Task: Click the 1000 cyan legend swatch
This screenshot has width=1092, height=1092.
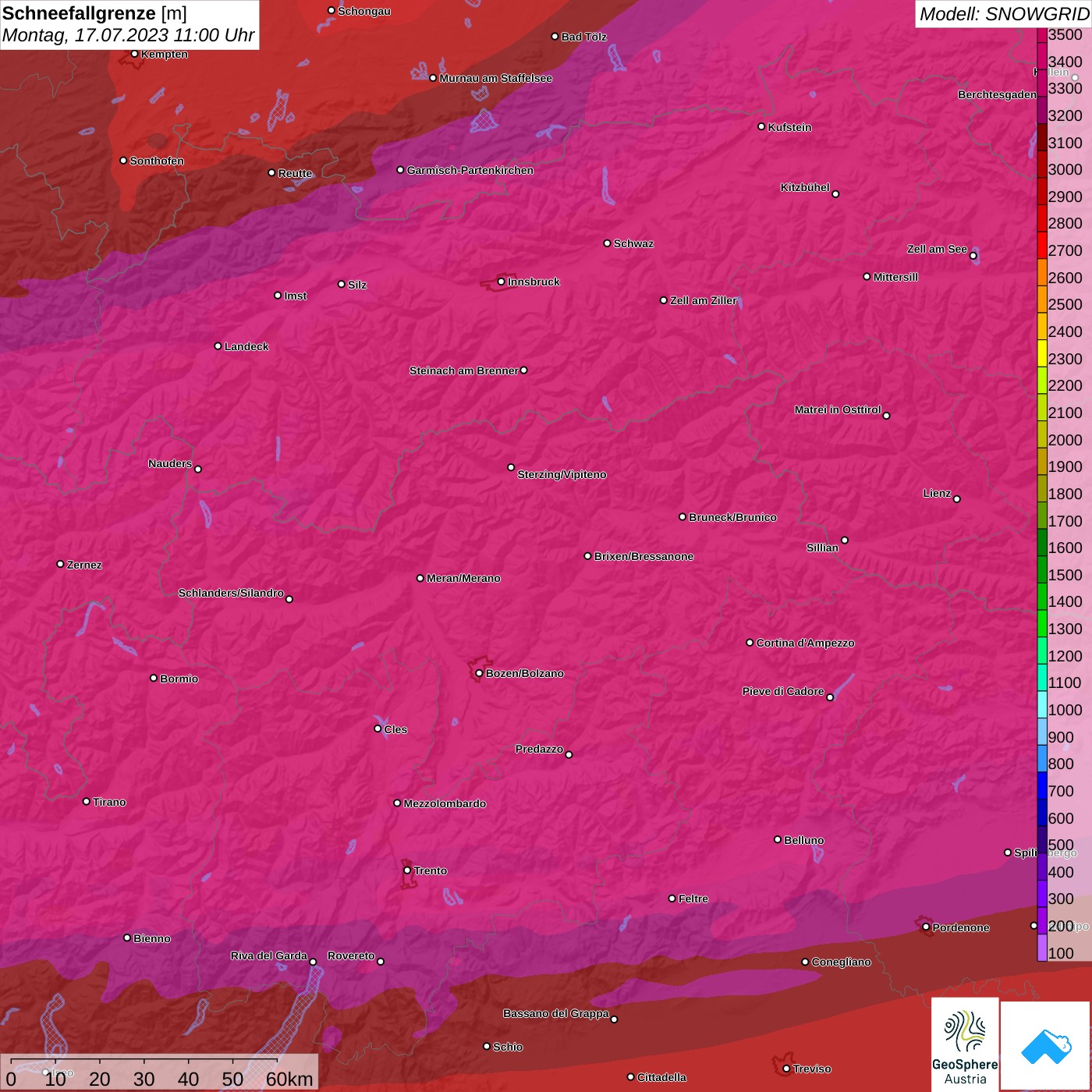Action: tap(1042, 704)
